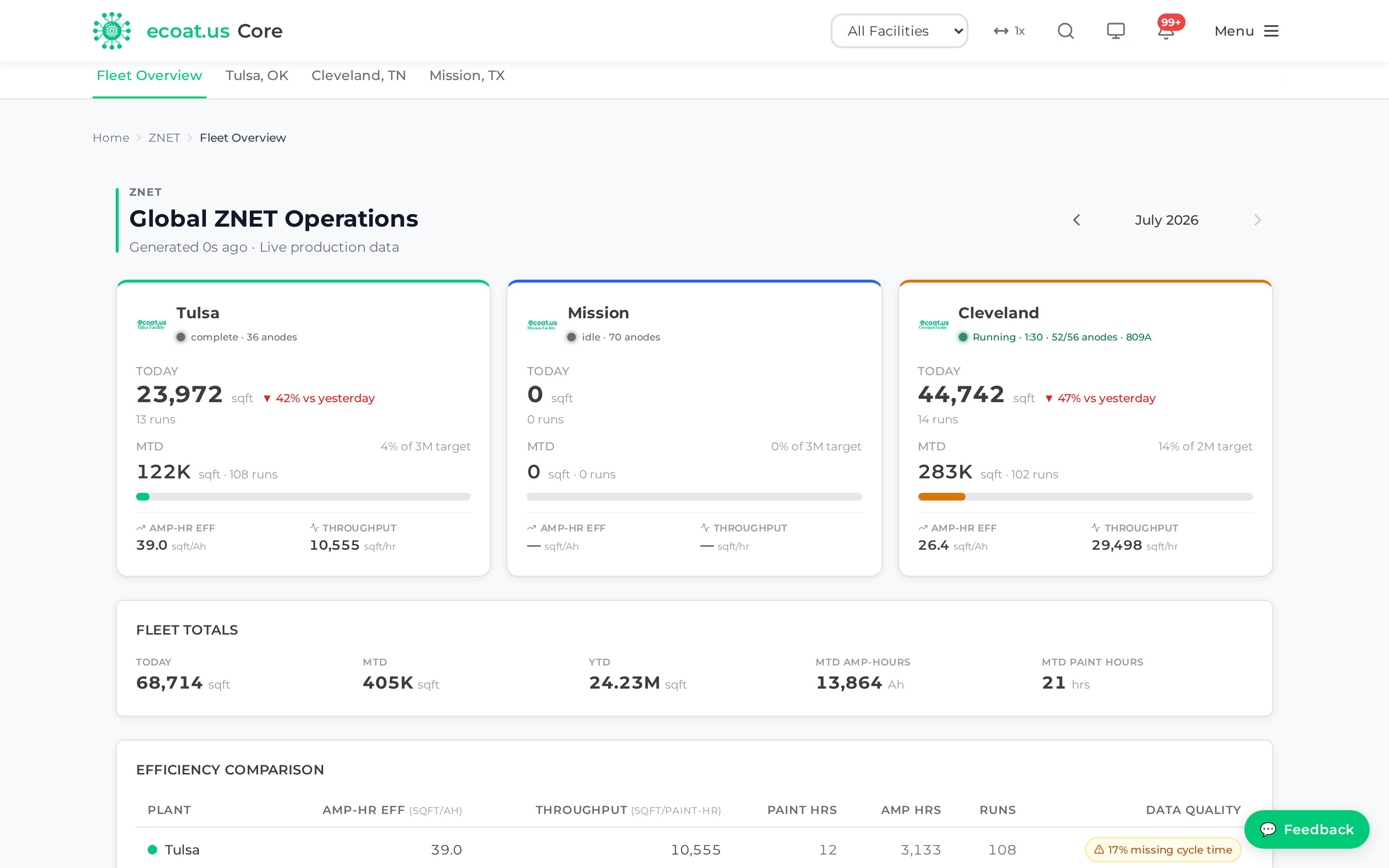
Task: Click the ZNET breadcrumb link
Action: tap(164, 138)
